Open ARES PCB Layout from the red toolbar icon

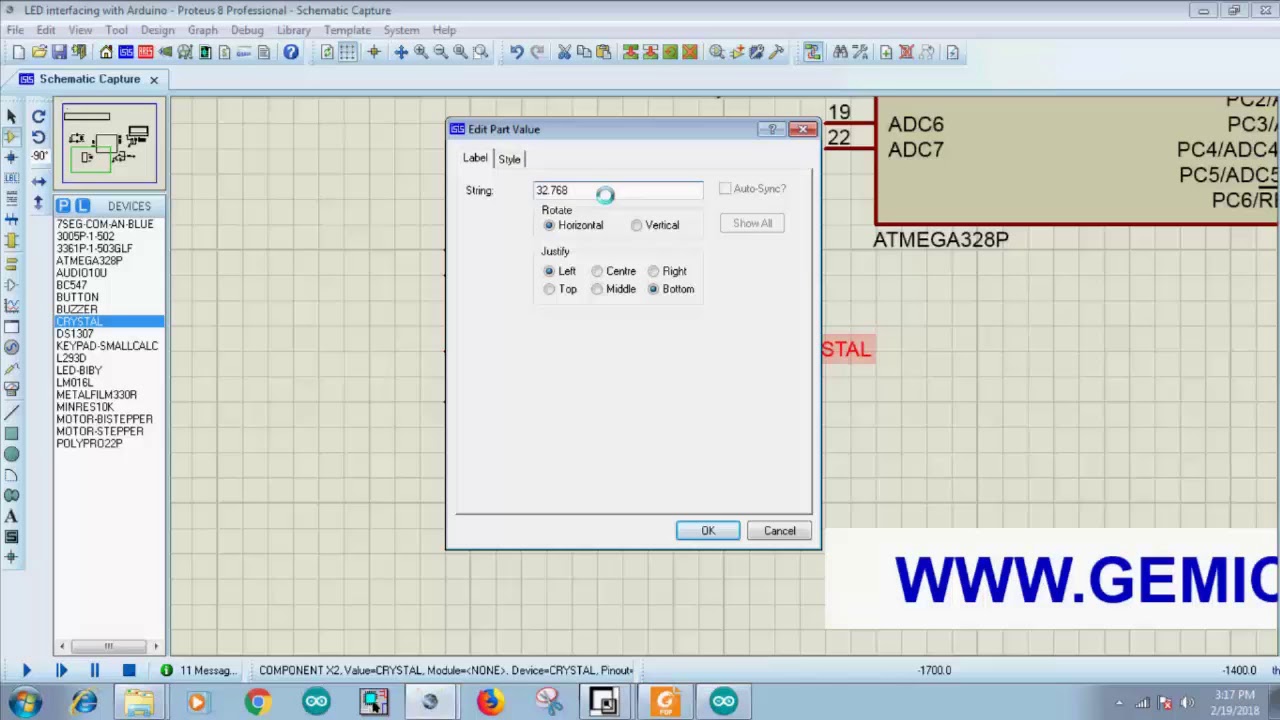pyautogui.click(x=146, y=52)
